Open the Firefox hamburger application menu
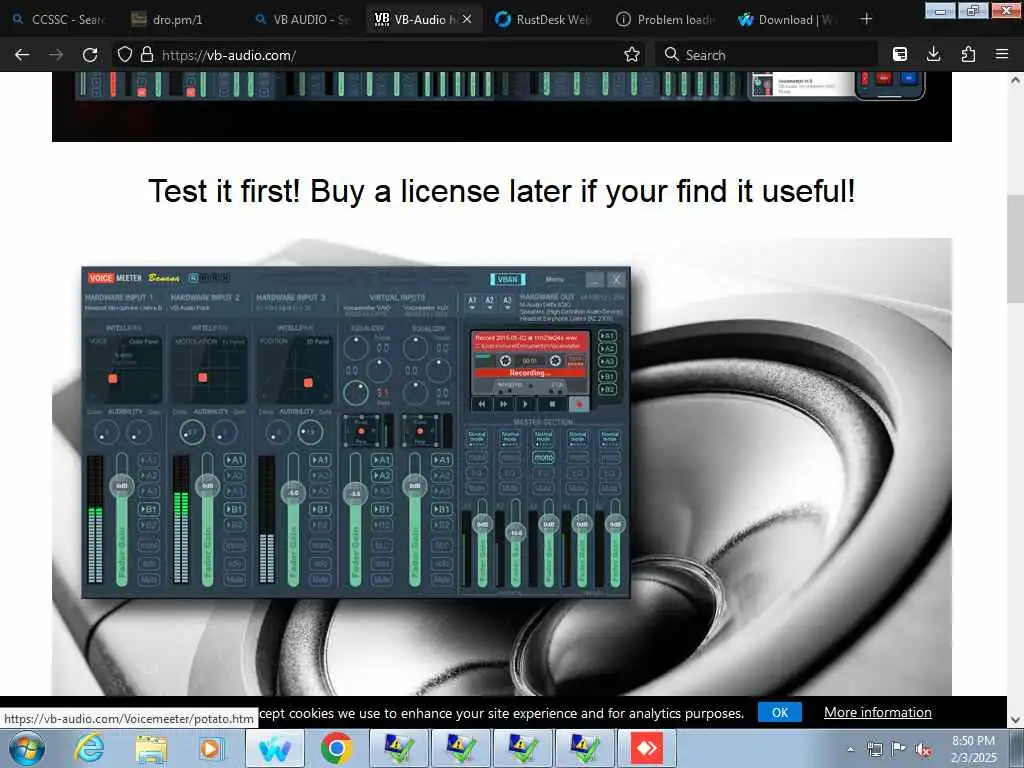This screenshot has height=768, width=1024. tap(1002, 55)
